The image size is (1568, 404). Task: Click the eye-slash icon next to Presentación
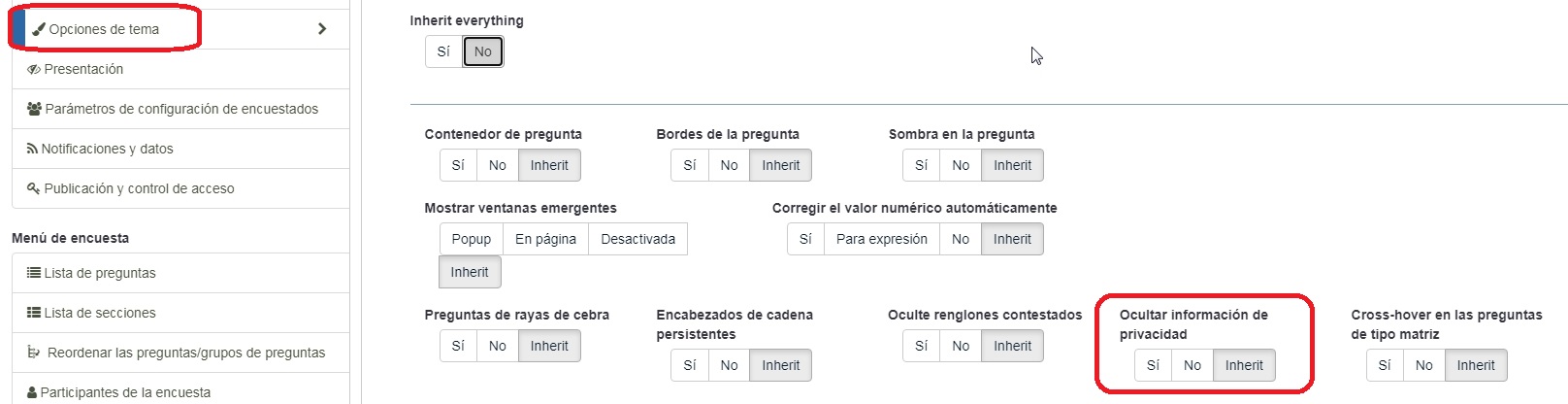(34, 70)
